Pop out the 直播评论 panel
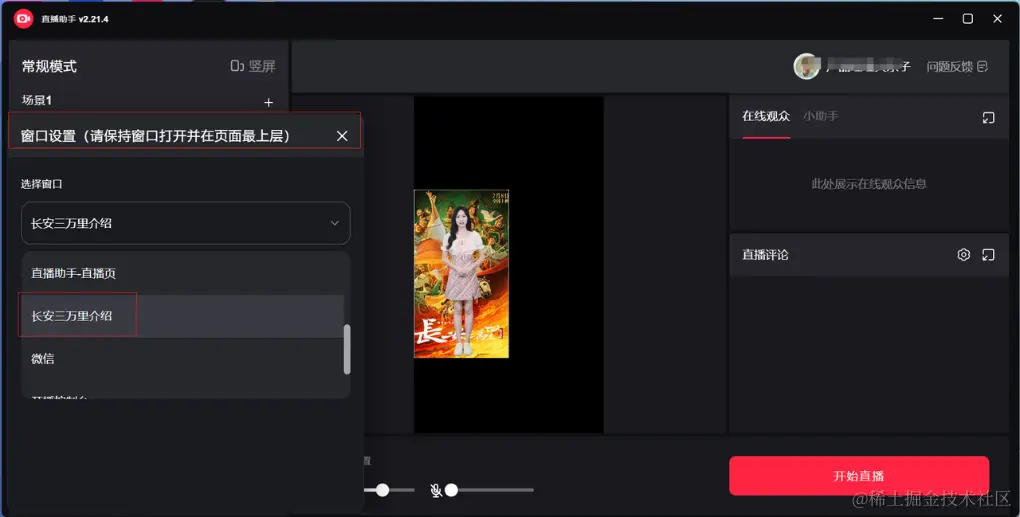The width and height of the screenshot is (1020, 517). pos(988,254)
